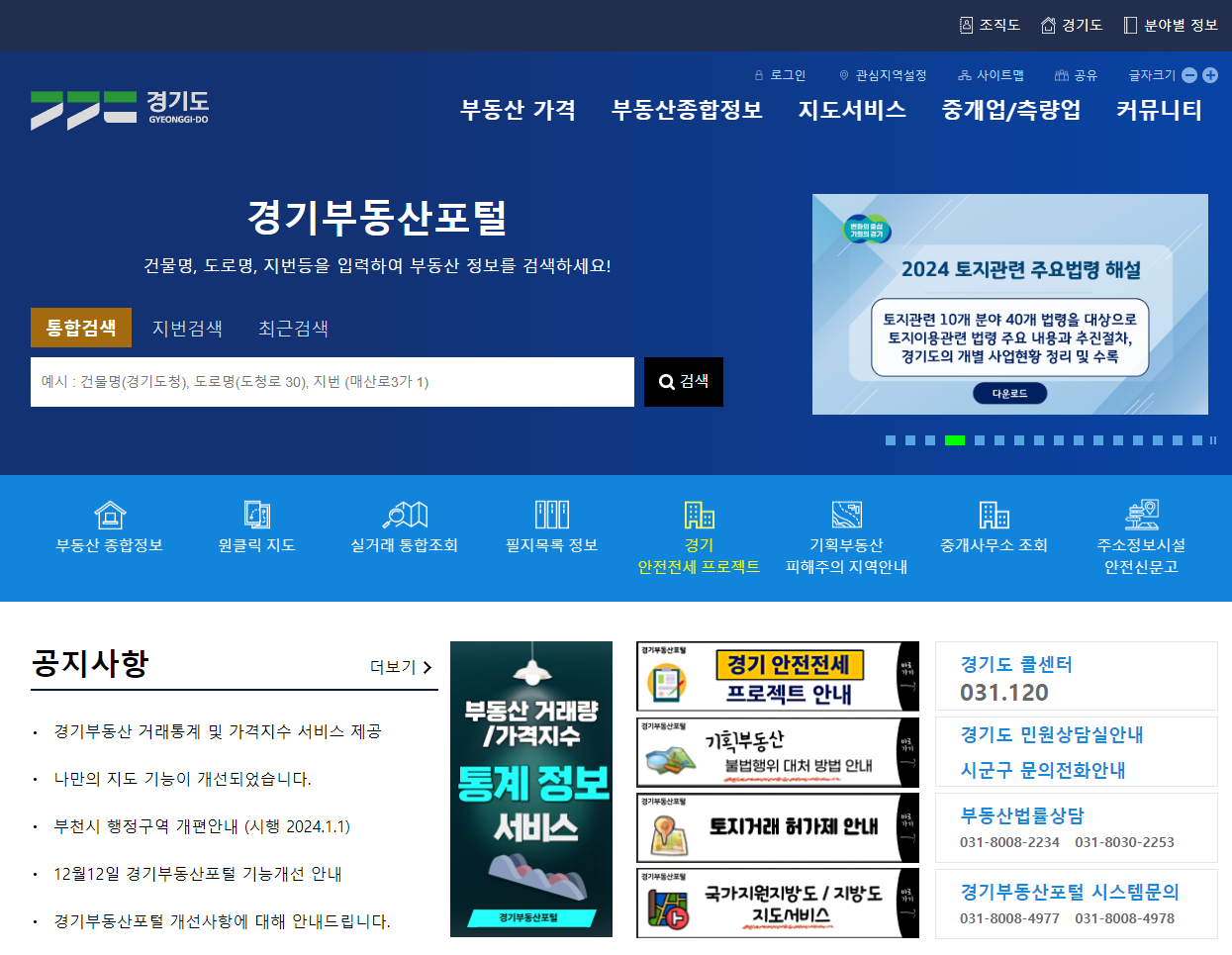Viewport: 1232px width, 955px height.
Task: Switch to the 지번검색 tab
Action: tap(186, 328)
